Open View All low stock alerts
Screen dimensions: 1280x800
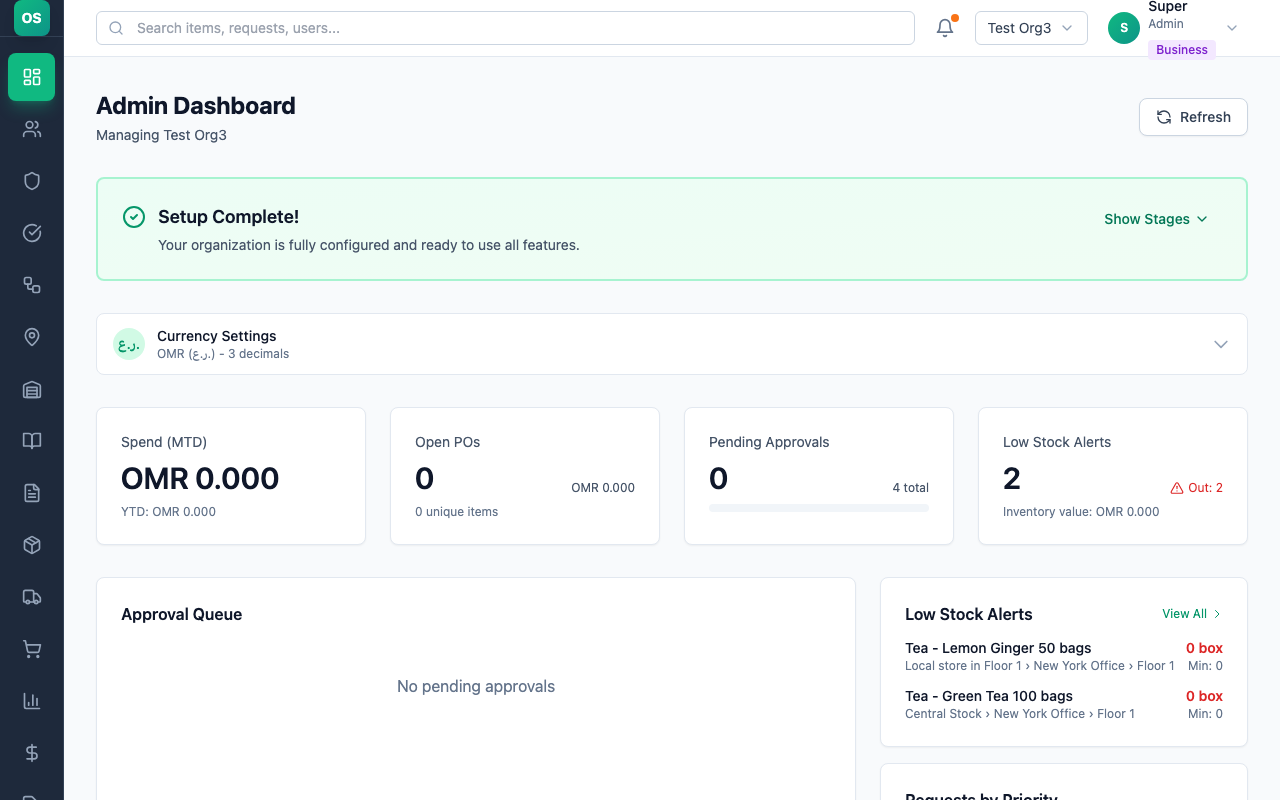coord(1191,614)
